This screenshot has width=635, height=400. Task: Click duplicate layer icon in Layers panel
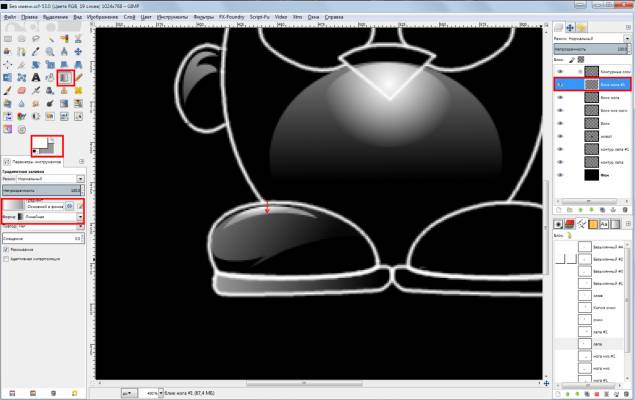602,210
